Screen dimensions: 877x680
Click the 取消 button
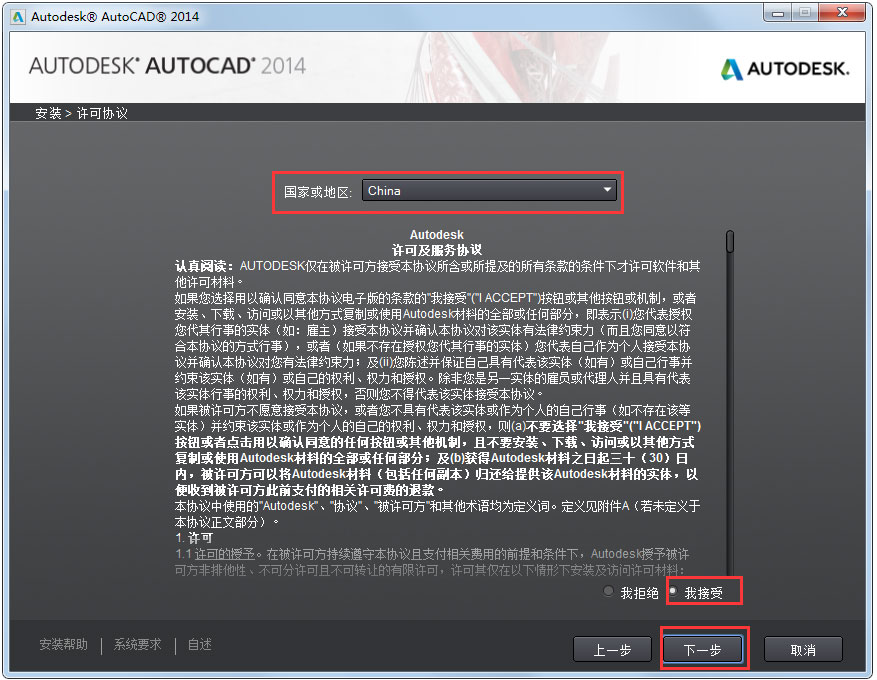tap(803, 650)
